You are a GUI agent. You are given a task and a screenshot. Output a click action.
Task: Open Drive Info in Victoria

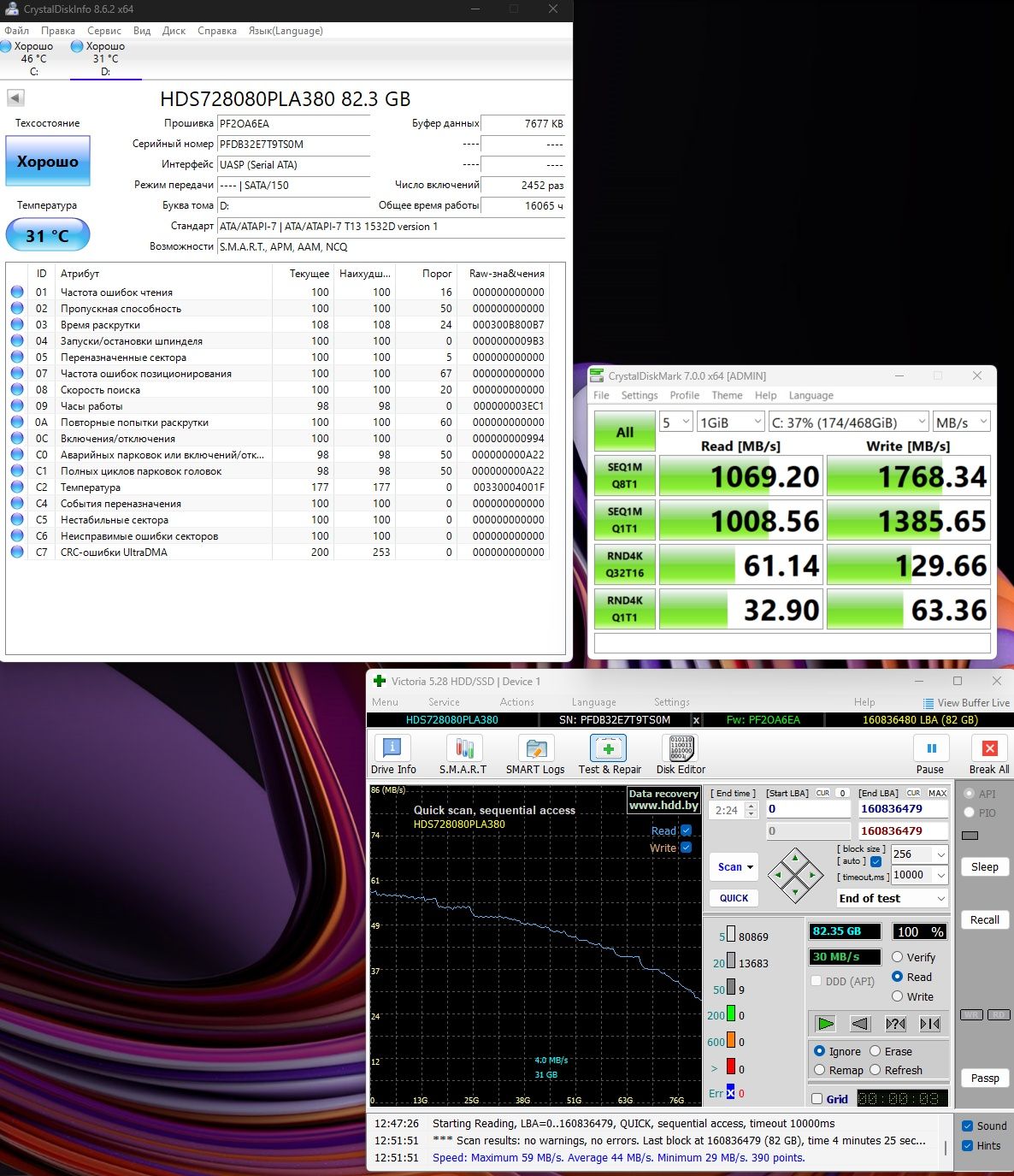[x=393, y=755]
